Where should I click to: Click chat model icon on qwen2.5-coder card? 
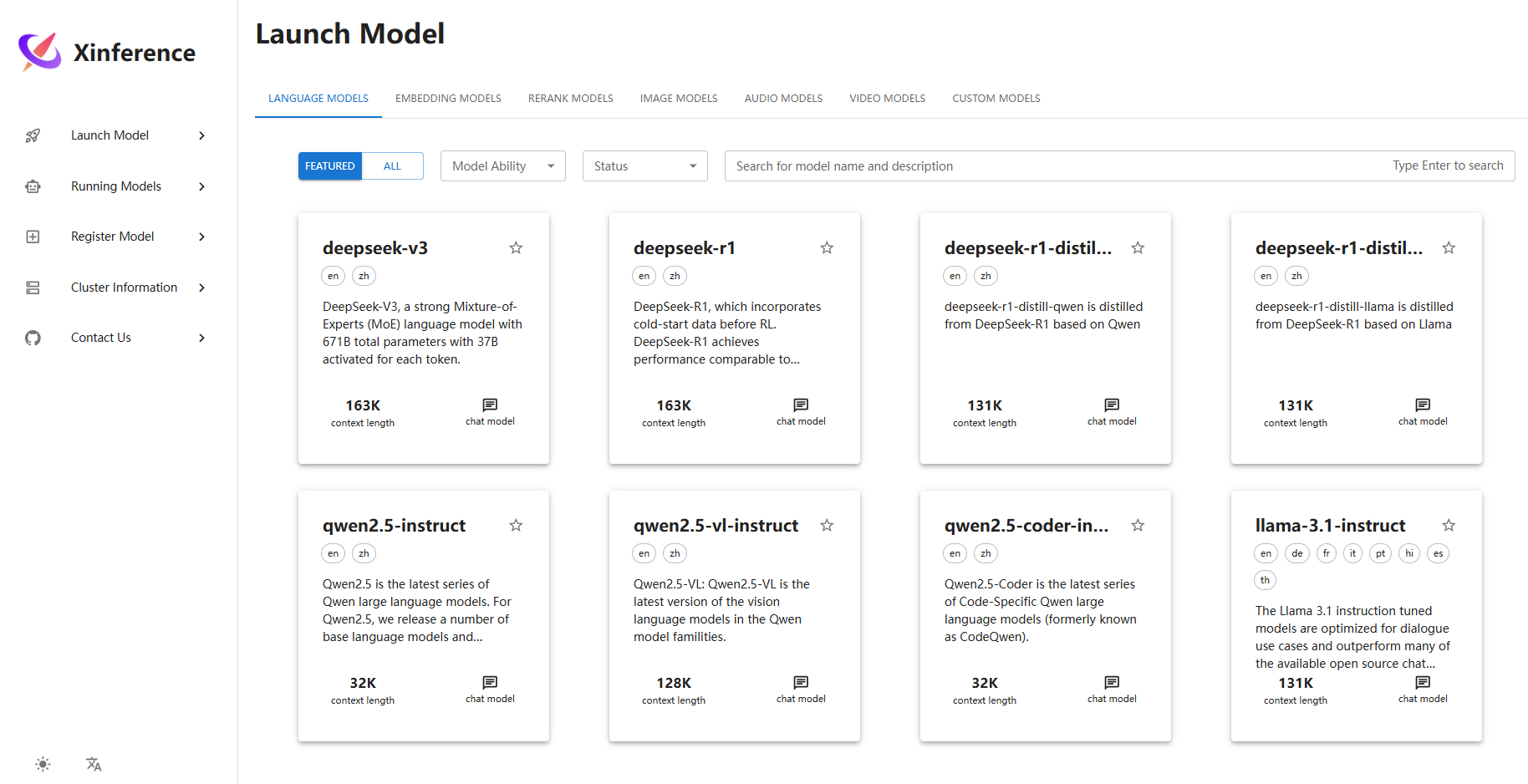[x=1112, y=683]
